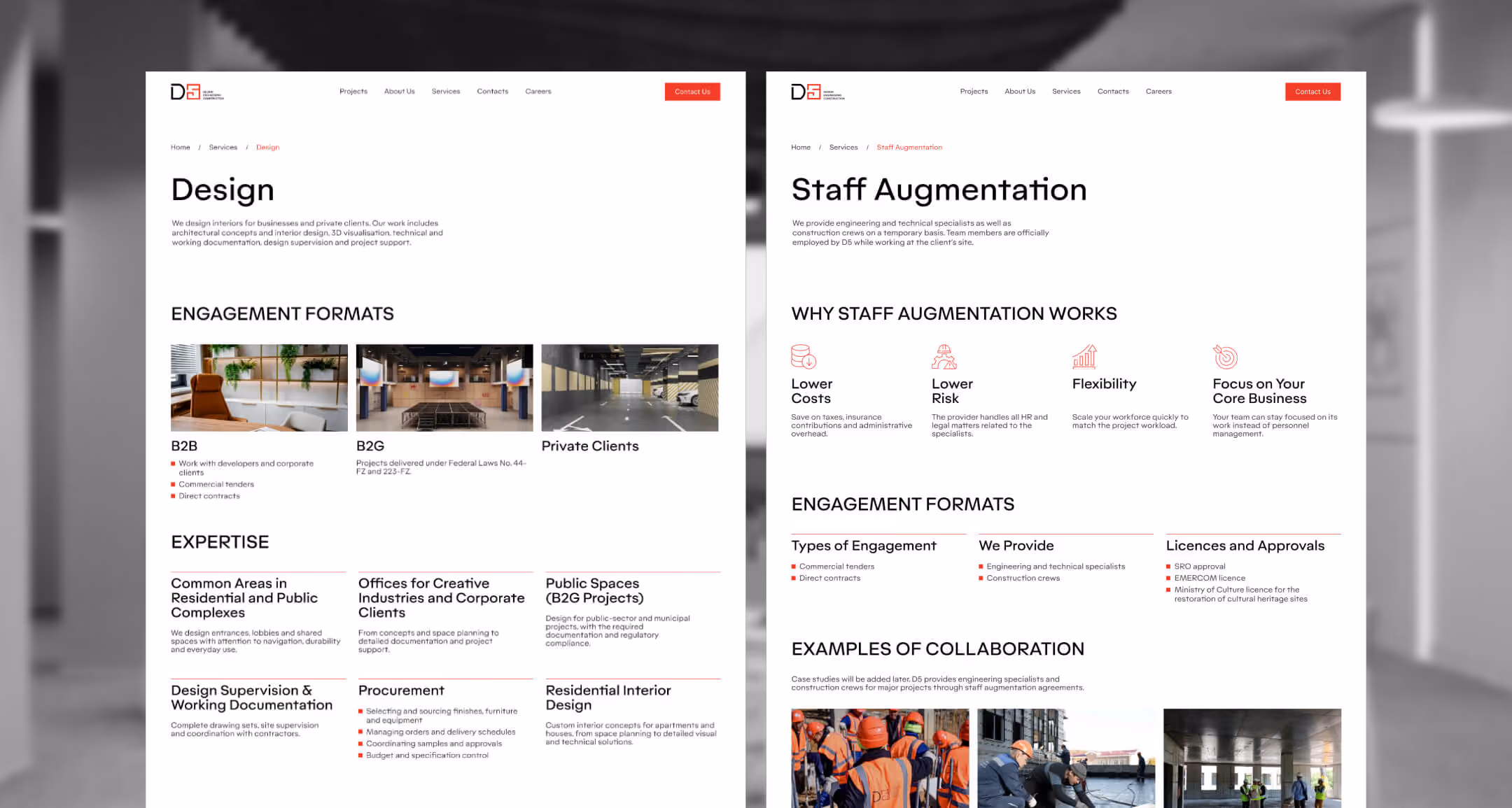Viewport: 1512px width, 808px height.
Task: Click the D5 logo on the Staff Augmentation page
Action: [818, 92]
